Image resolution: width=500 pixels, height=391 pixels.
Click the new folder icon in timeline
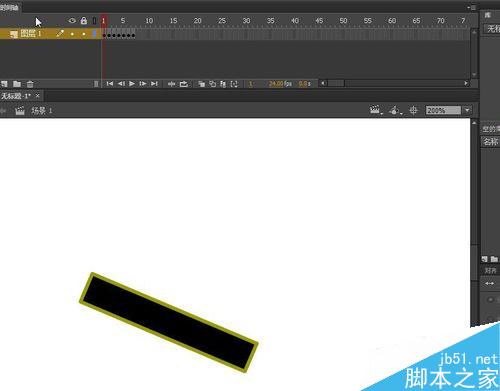17,84
